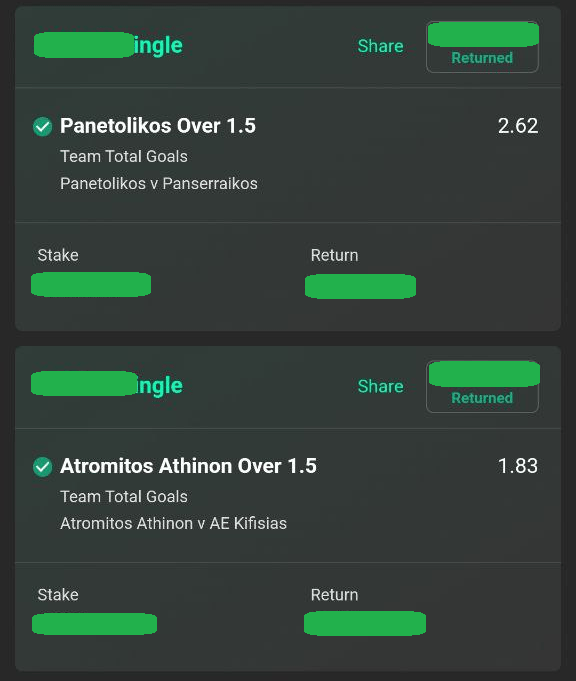576x681 pixels.
Task: Click the green checkmark beside Atromitos Athinon Over 1.5
Action: coord(43,467)
